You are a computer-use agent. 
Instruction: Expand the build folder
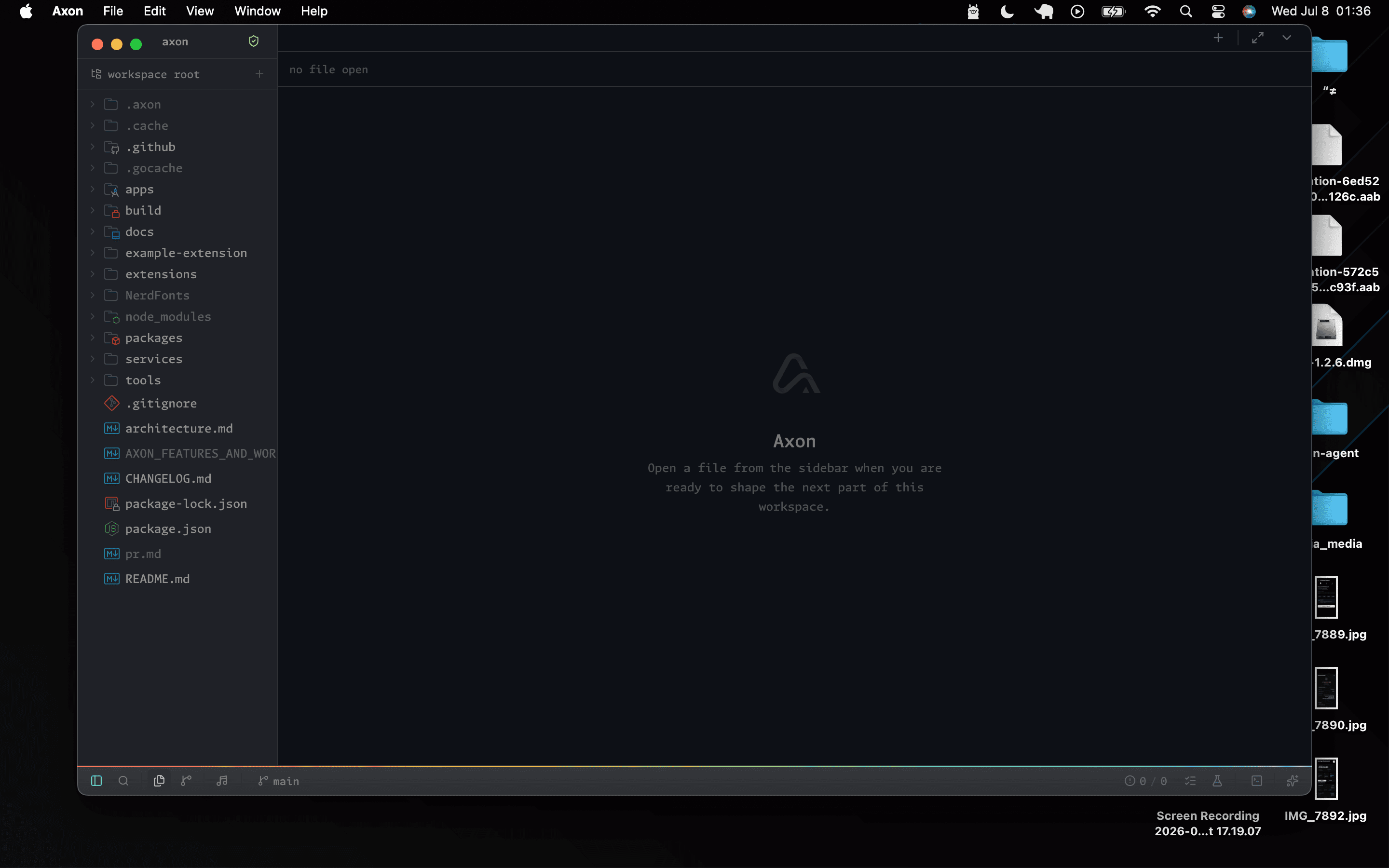pyautogui.click(x=93, y=211)
